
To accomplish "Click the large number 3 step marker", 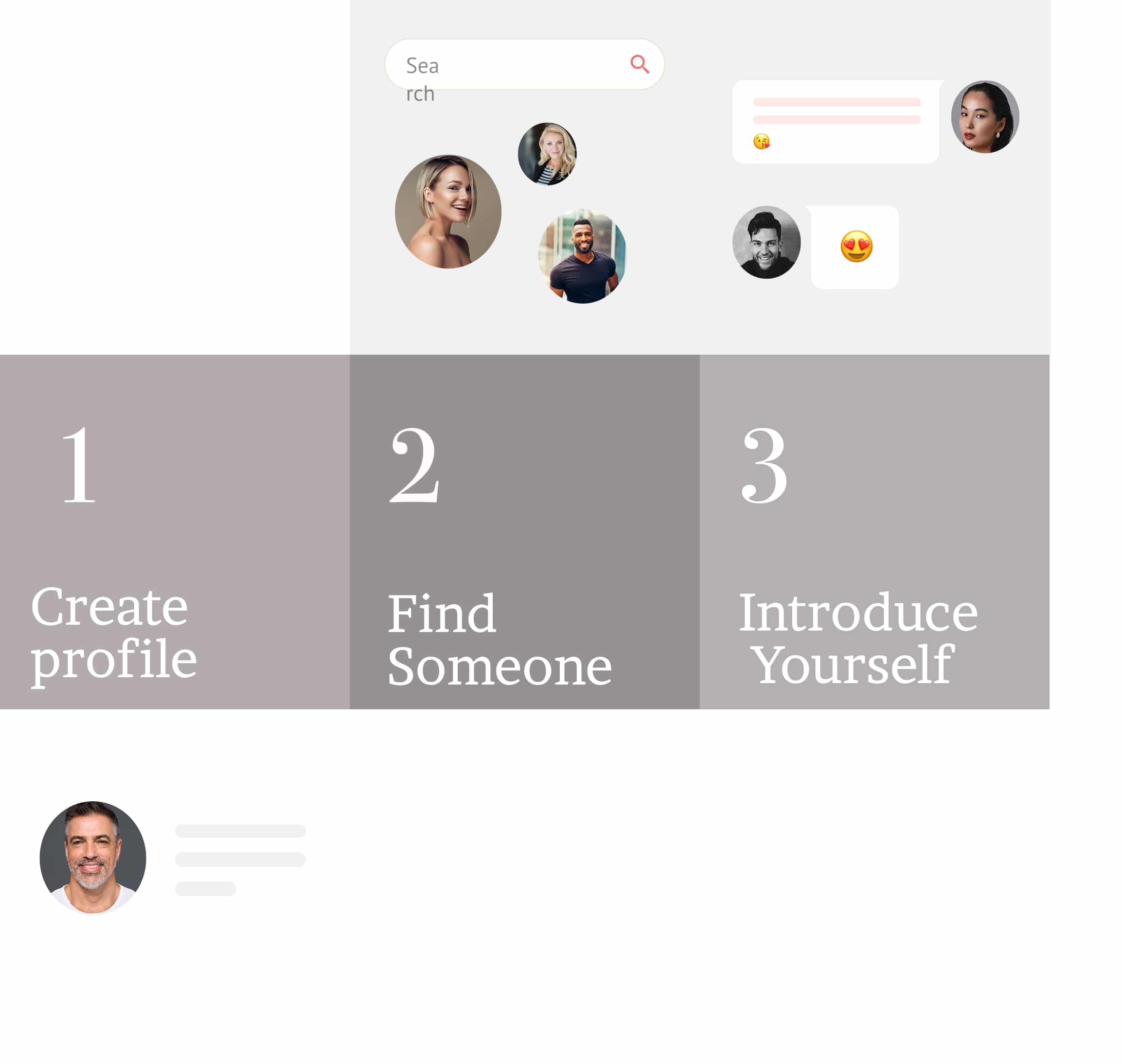I will (x=764, y=465).
